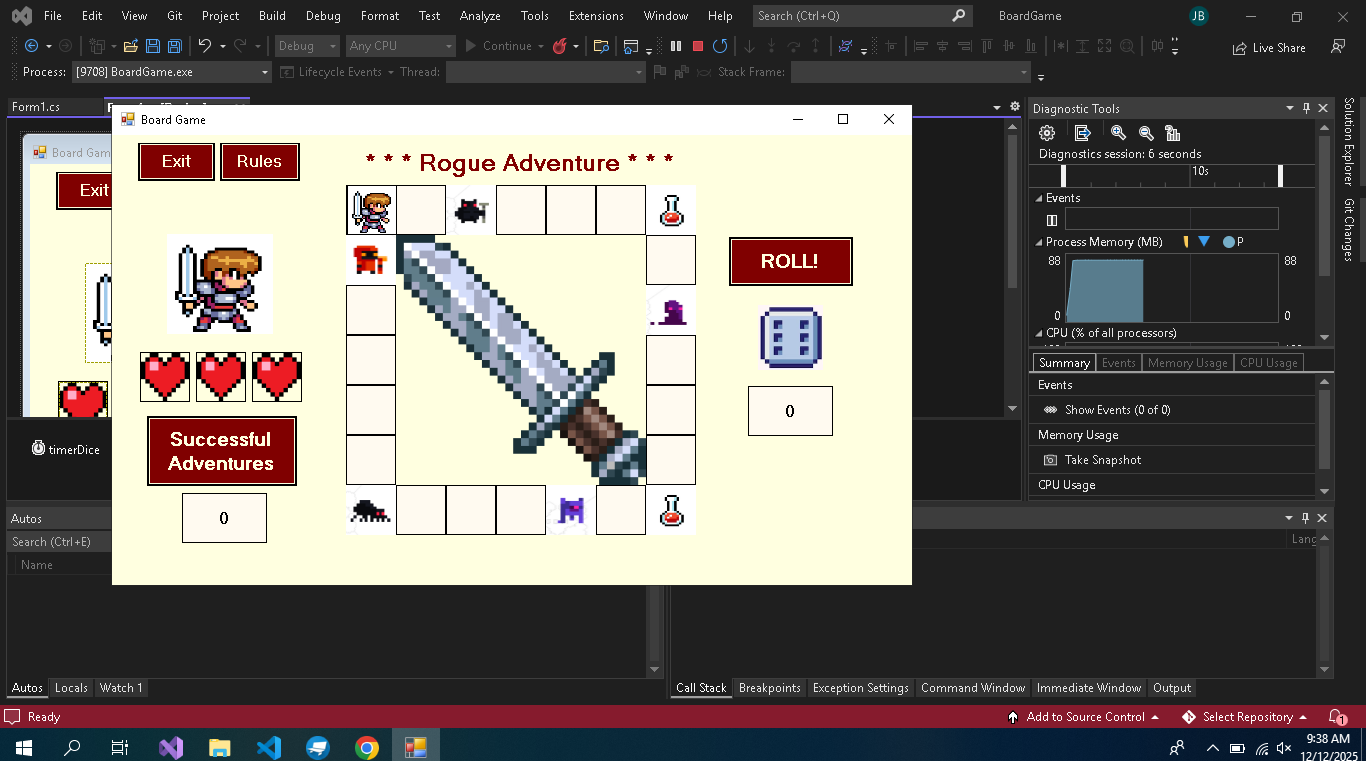
Task: Collapse the Process Memory graph section
Action: (1039, 242)
